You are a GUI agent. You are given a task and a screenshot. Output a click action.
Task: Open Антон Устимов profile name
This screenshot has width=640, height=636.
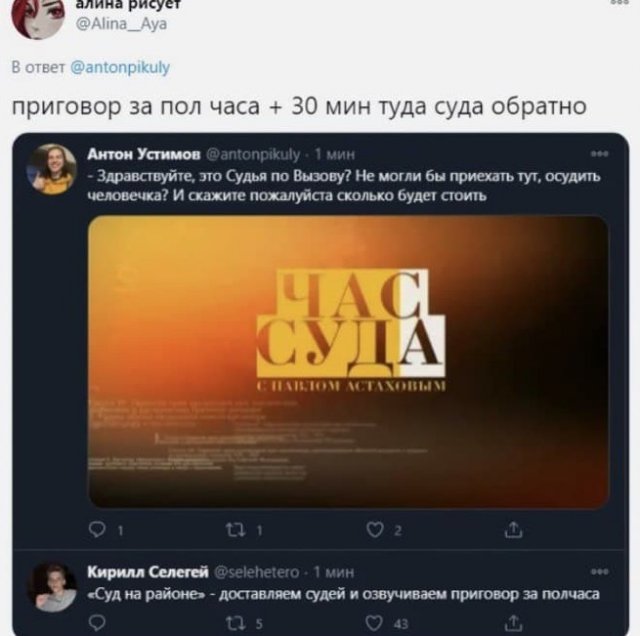(144, 154)
